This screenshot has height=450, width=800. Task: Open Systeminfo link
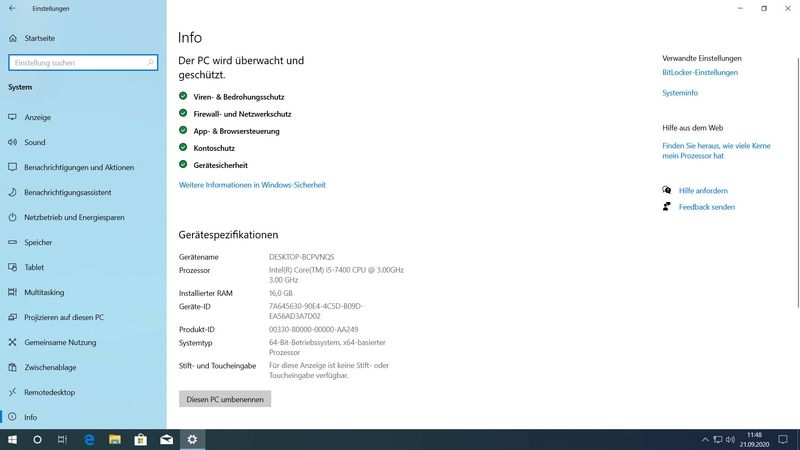pyautogui.click(x=680, y=93)
